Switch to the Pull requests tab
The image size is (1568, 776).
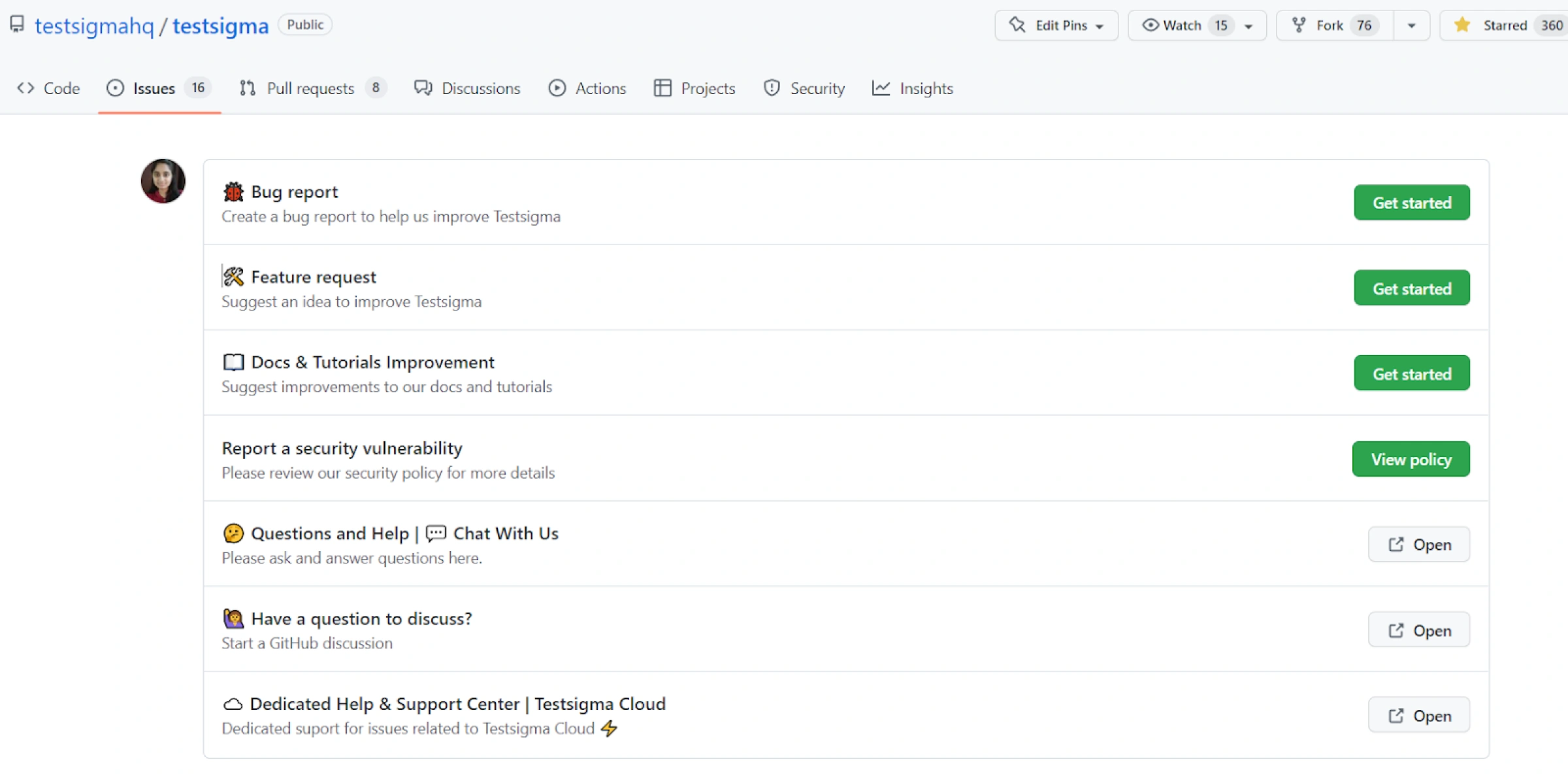tap(311, 88)
